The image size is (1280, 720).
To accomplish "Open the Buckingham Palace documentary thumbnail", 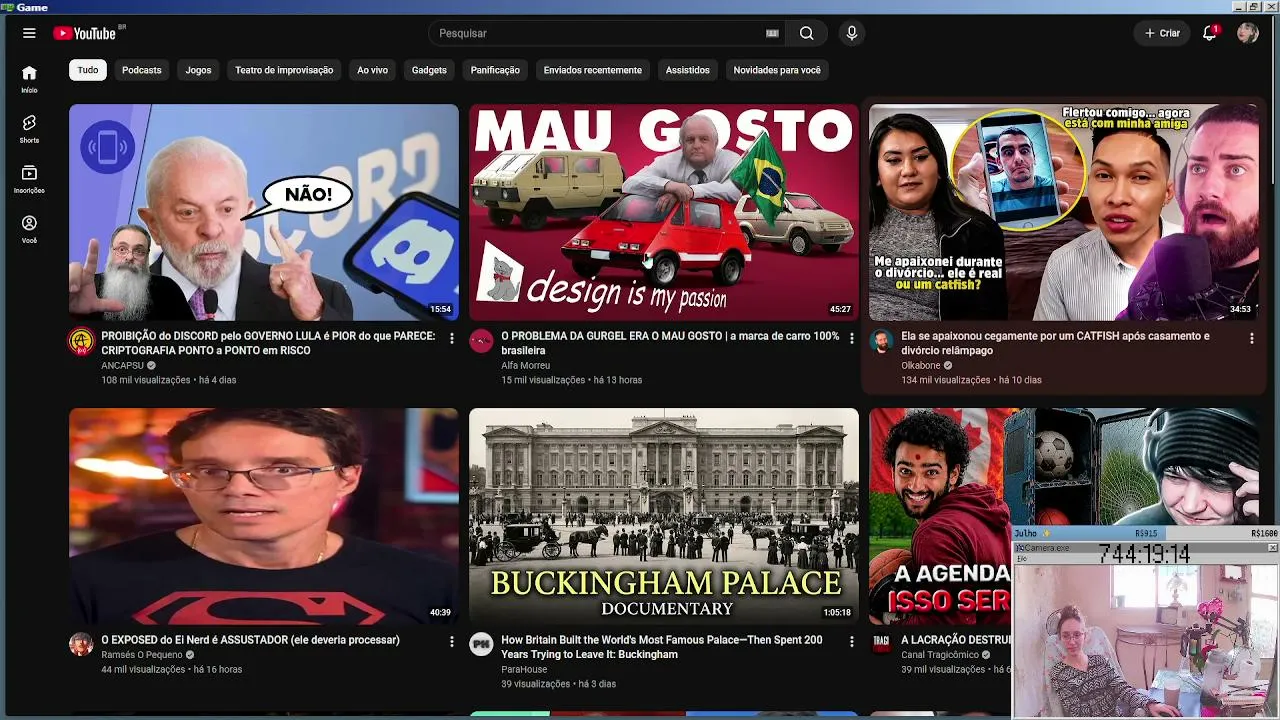I will click(664, 516).
